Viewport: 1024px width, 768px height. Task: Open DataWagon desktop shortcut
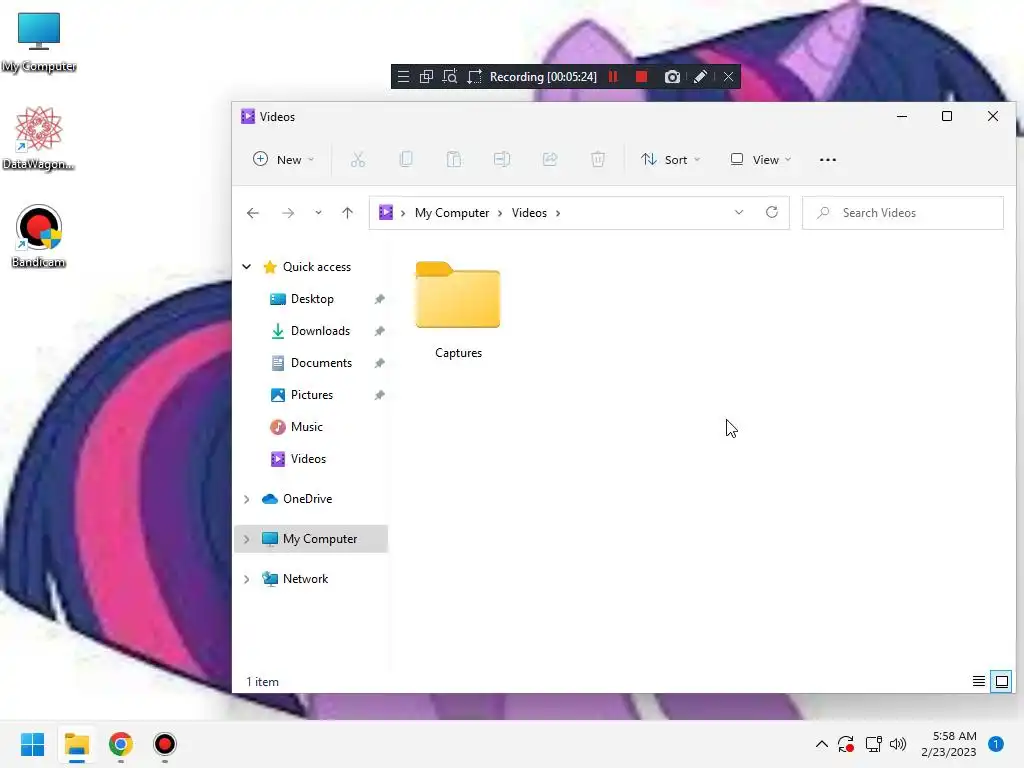(39, 138)
